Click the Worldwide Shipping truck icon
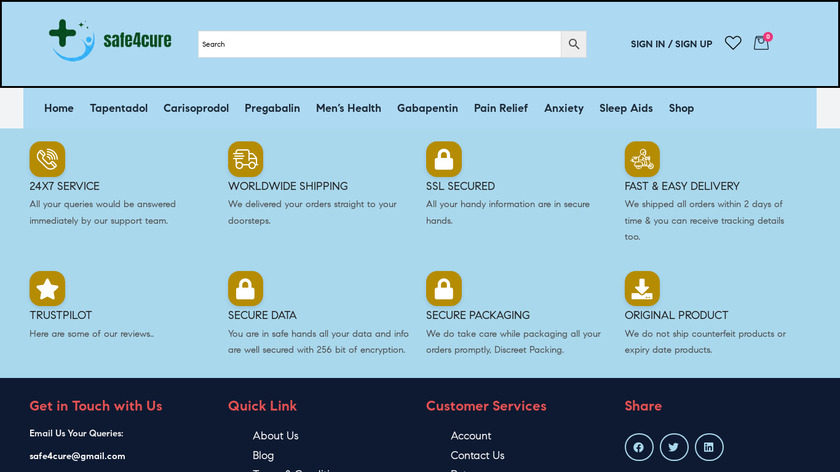The image size is (840, 472). [x=245, y=159]
